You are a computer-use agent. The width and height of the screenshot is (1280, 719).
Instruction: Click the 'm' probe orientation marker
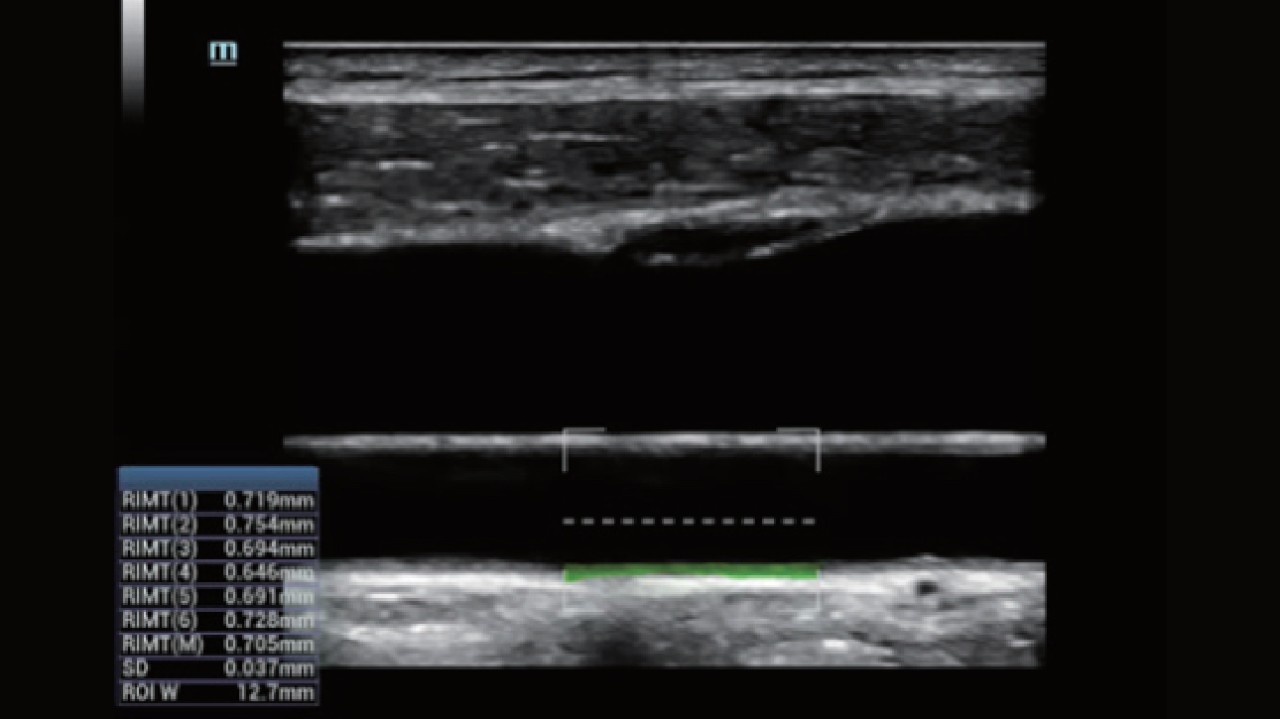pos(223,53)
